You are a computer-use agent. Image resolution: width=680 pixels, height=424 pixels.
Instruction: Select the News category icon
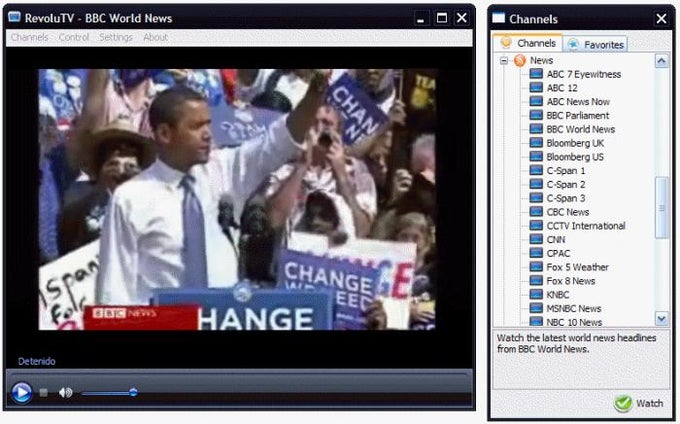click(x=520, y=60)
